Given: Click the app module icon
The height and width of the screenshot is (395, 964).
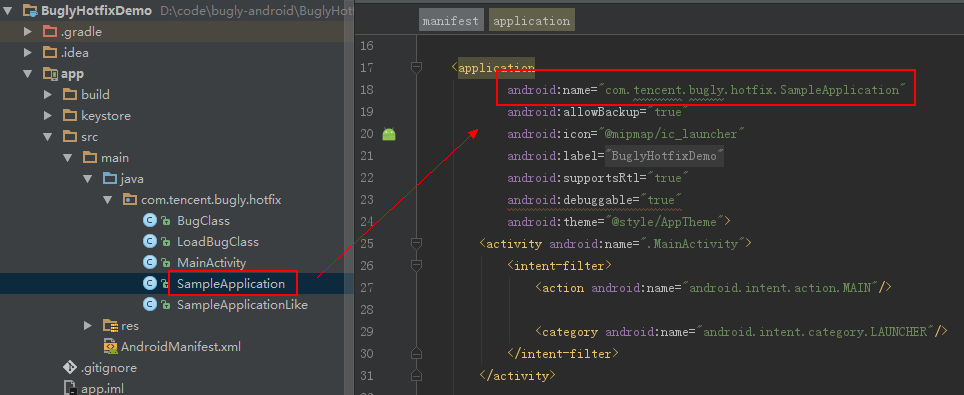Looking at the screenshot, I should pos(50,74).
